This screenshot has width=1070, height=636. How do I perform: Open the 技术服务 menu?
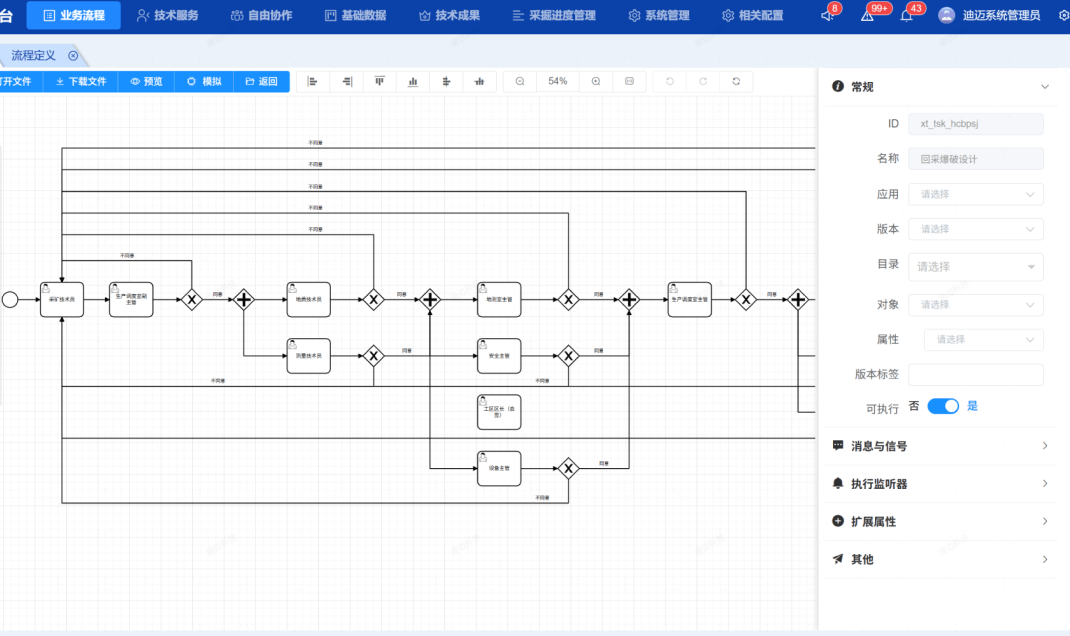[x=168, y=15]
